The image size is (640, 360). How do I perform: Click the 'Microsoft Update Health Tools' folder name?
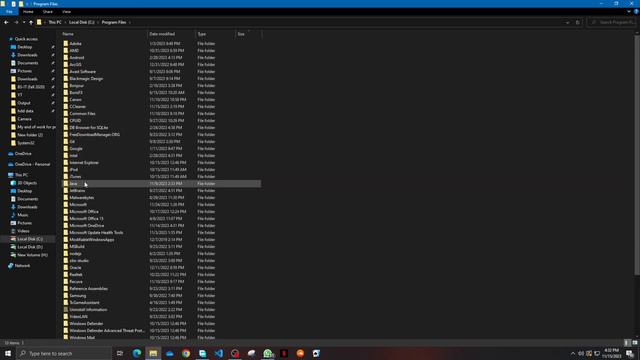(x=96, y=233)
